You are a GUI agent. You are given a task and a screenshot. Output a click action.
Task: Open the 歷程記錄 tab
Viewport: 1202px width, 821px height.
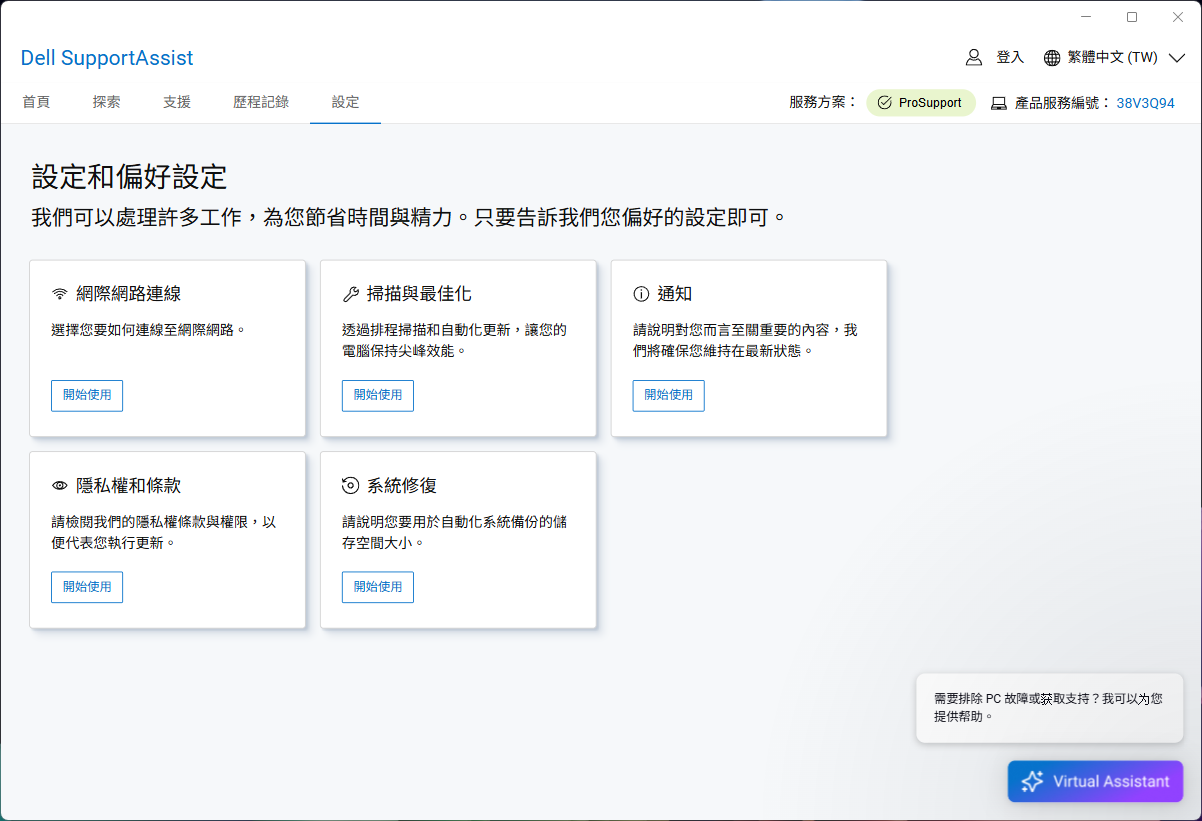coord(261,102)
